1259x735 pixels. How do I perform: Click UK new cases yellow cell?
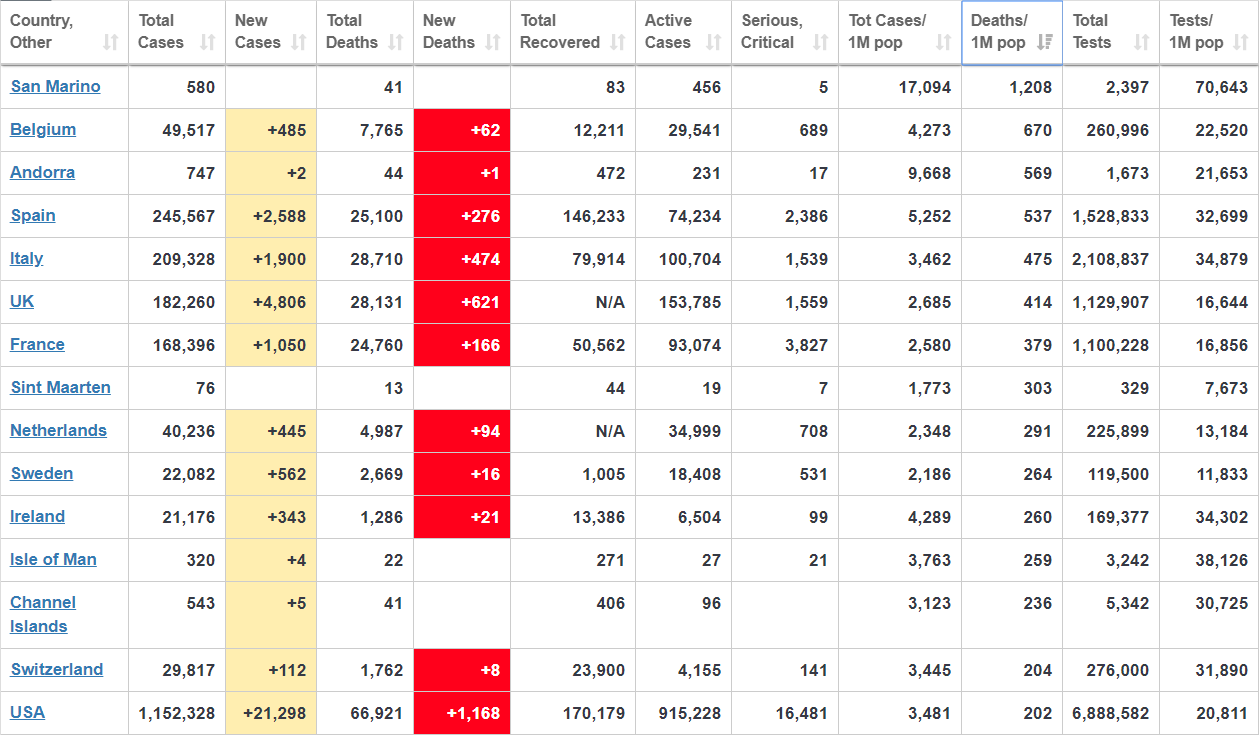[271, 302]
